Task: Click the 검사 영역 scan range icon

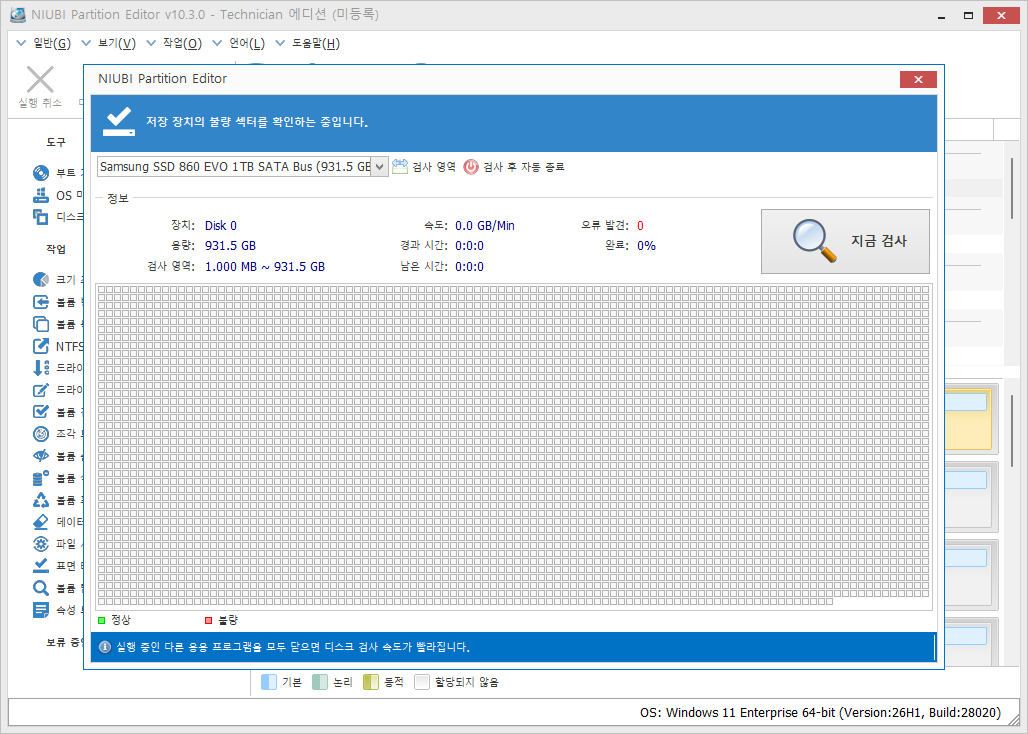Action: point(400,166)
